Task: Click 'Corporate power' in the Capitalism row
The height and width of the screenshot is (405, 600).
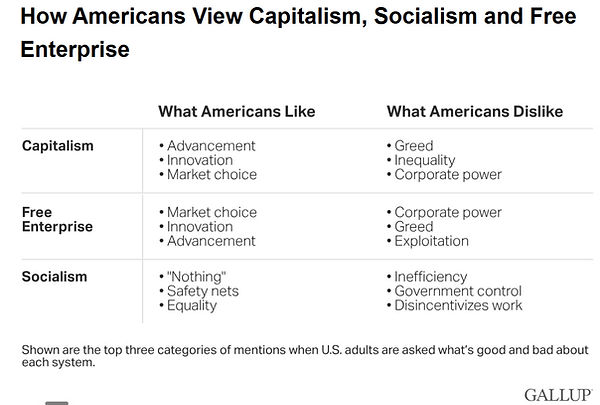Action: click(448, 175)
